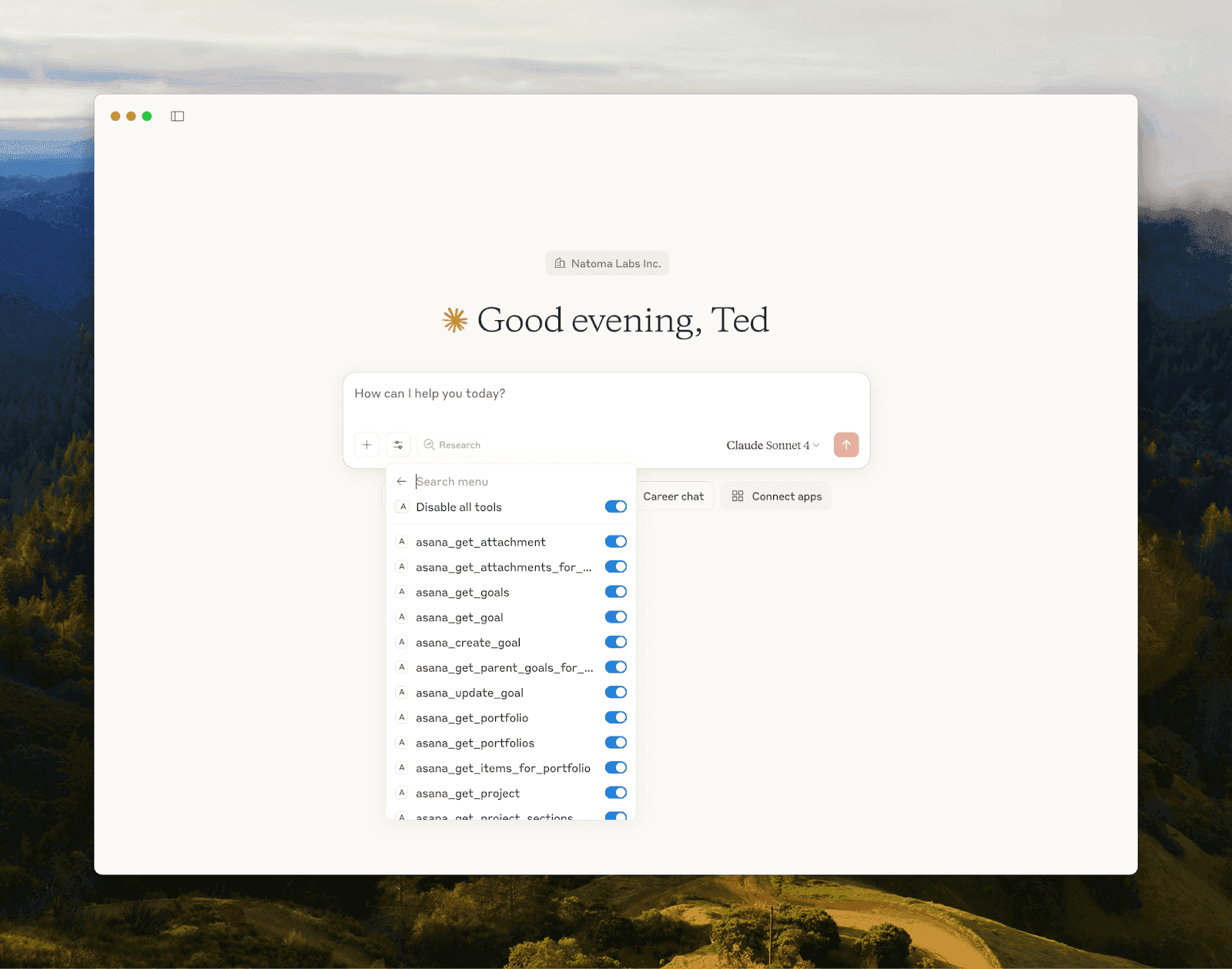This screenshot has width=1232, height=969.
Task: Click the send arrow button
Action: coord(846,445)
